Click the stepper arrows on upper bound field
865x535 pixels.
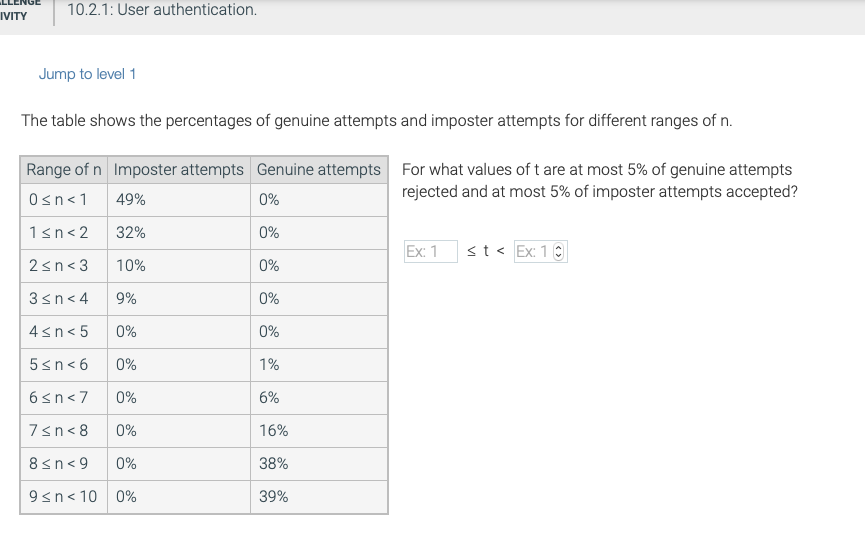point(558,252)
